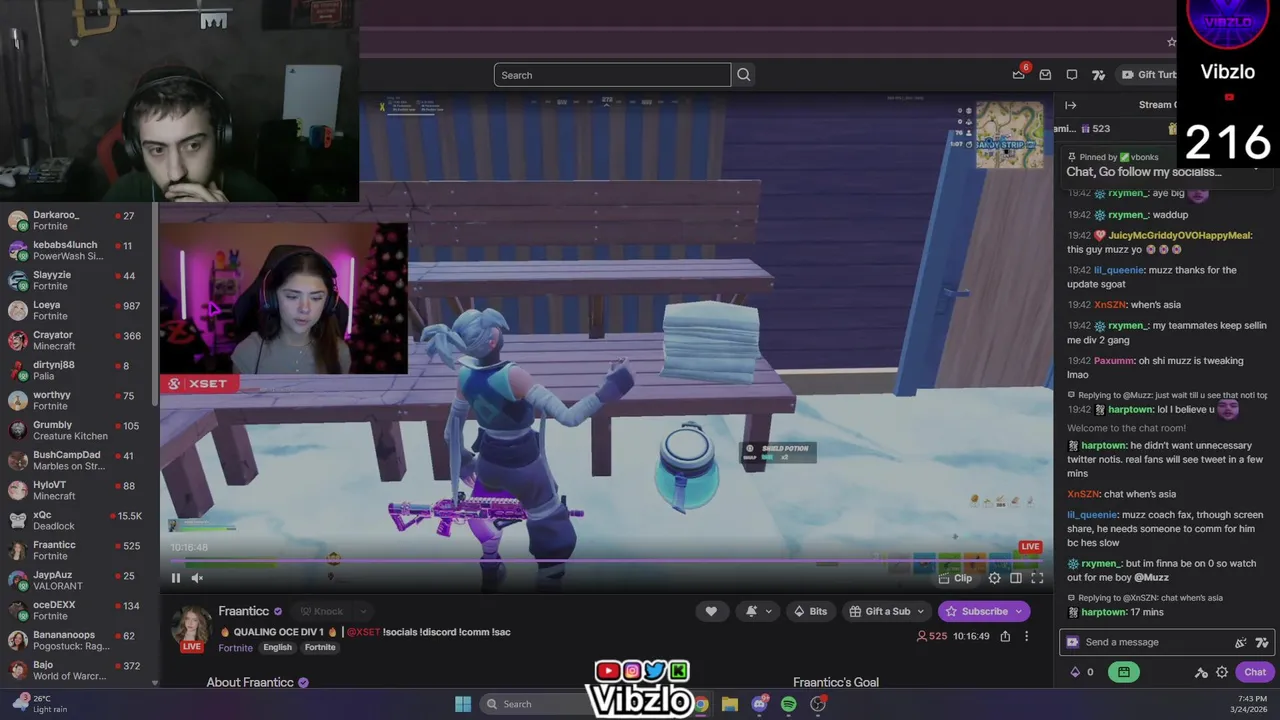Click the @XSET mention in stream title
The height and width of the screenshot is (720, 1280).
click(x=363, y=632)
